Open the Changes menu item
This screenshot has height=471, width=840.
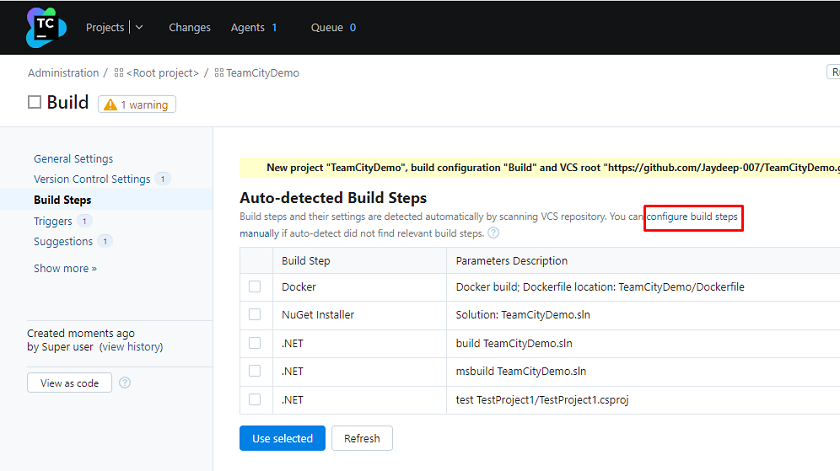point(190,27)
